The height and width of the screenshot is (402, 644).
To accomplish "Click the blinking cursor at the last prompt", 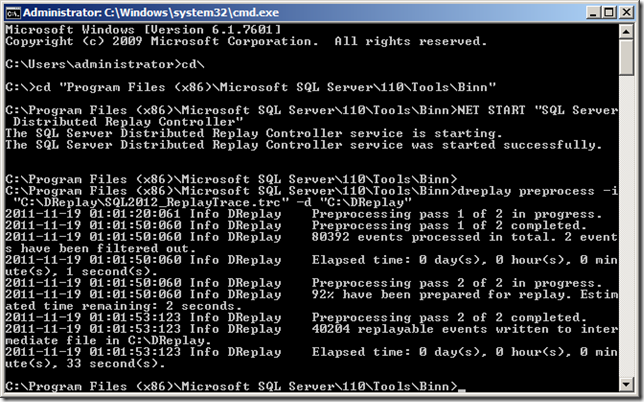I will 462,390.
